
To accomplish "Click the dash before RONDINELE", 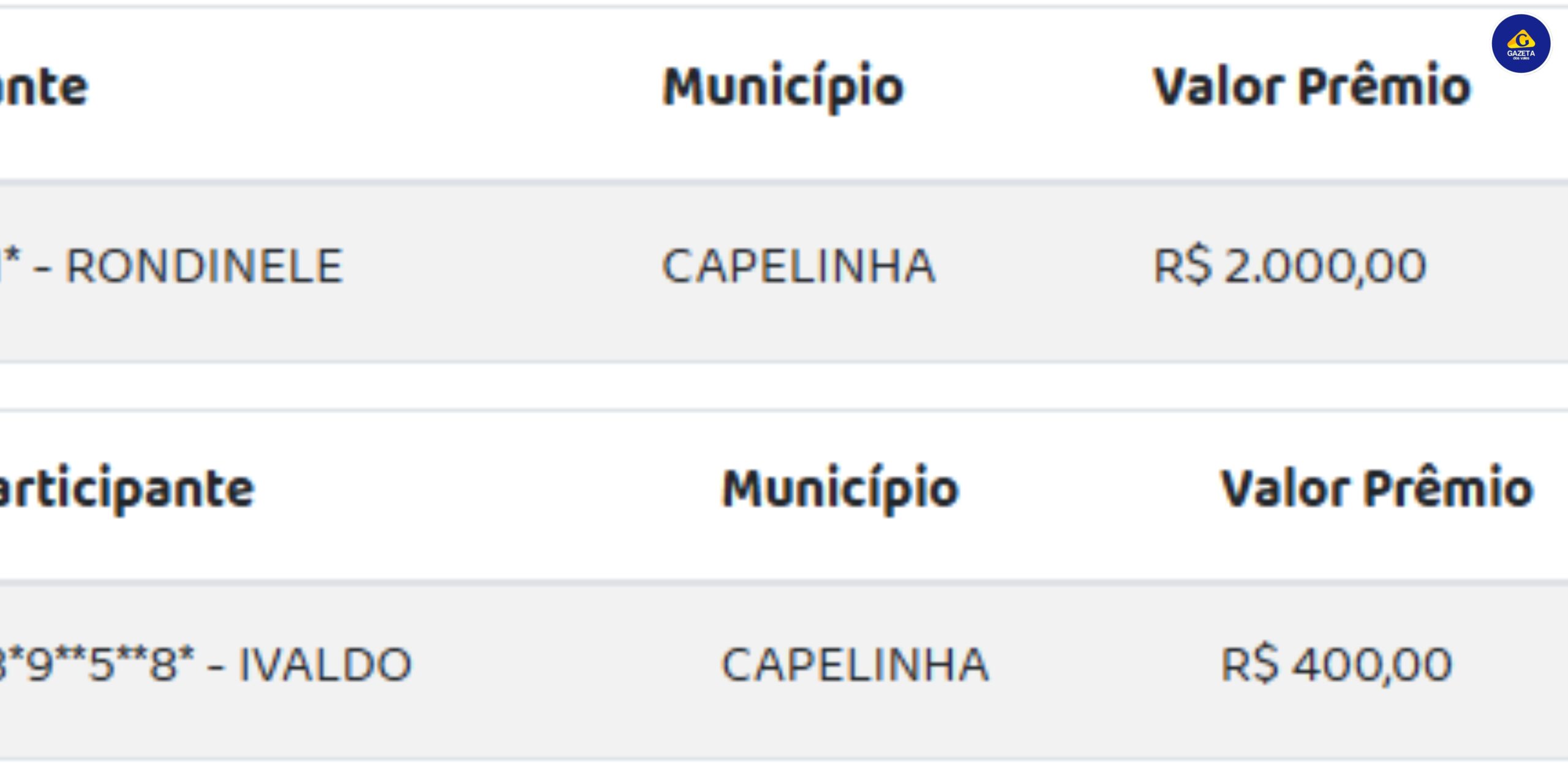I will pyautogui.click(x=42, y=268).
